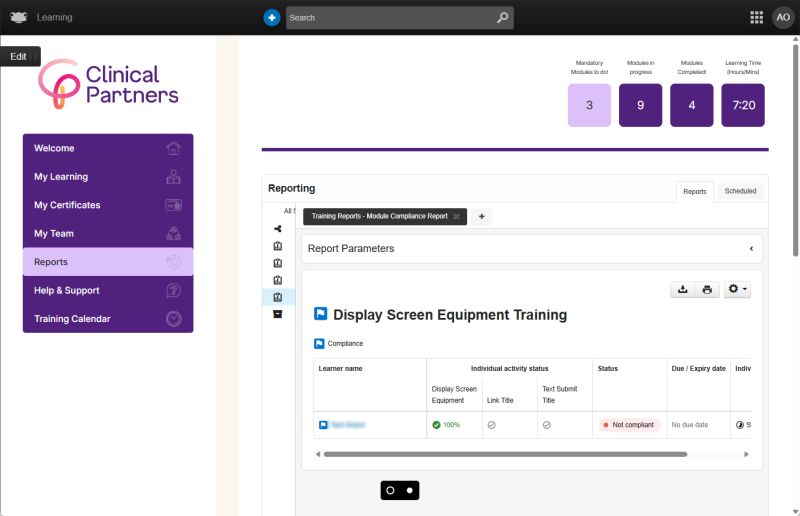800x516 pixels.
Task: Click the blue plus add button
Action: 271,17
